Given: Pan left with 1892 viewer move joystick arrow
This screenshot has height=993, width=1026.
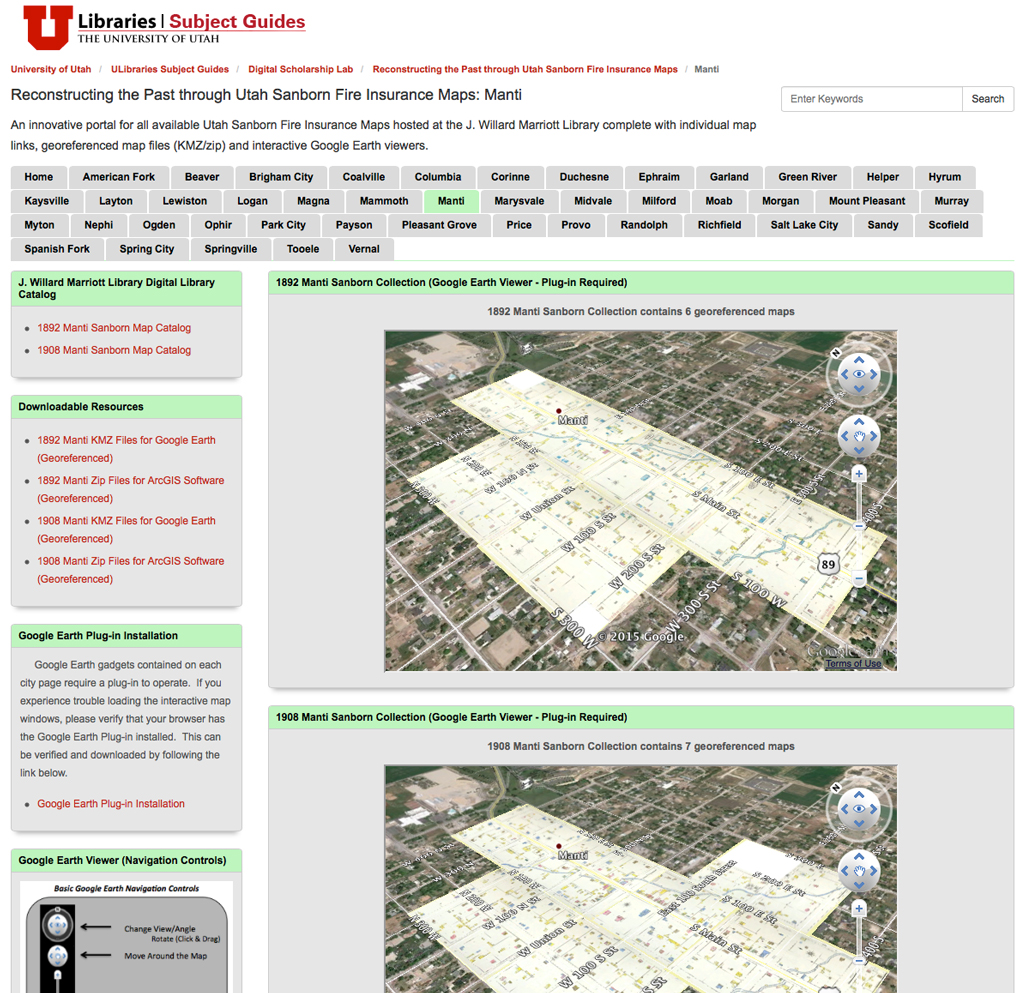Looking at the screenshot, I should 845,436.
